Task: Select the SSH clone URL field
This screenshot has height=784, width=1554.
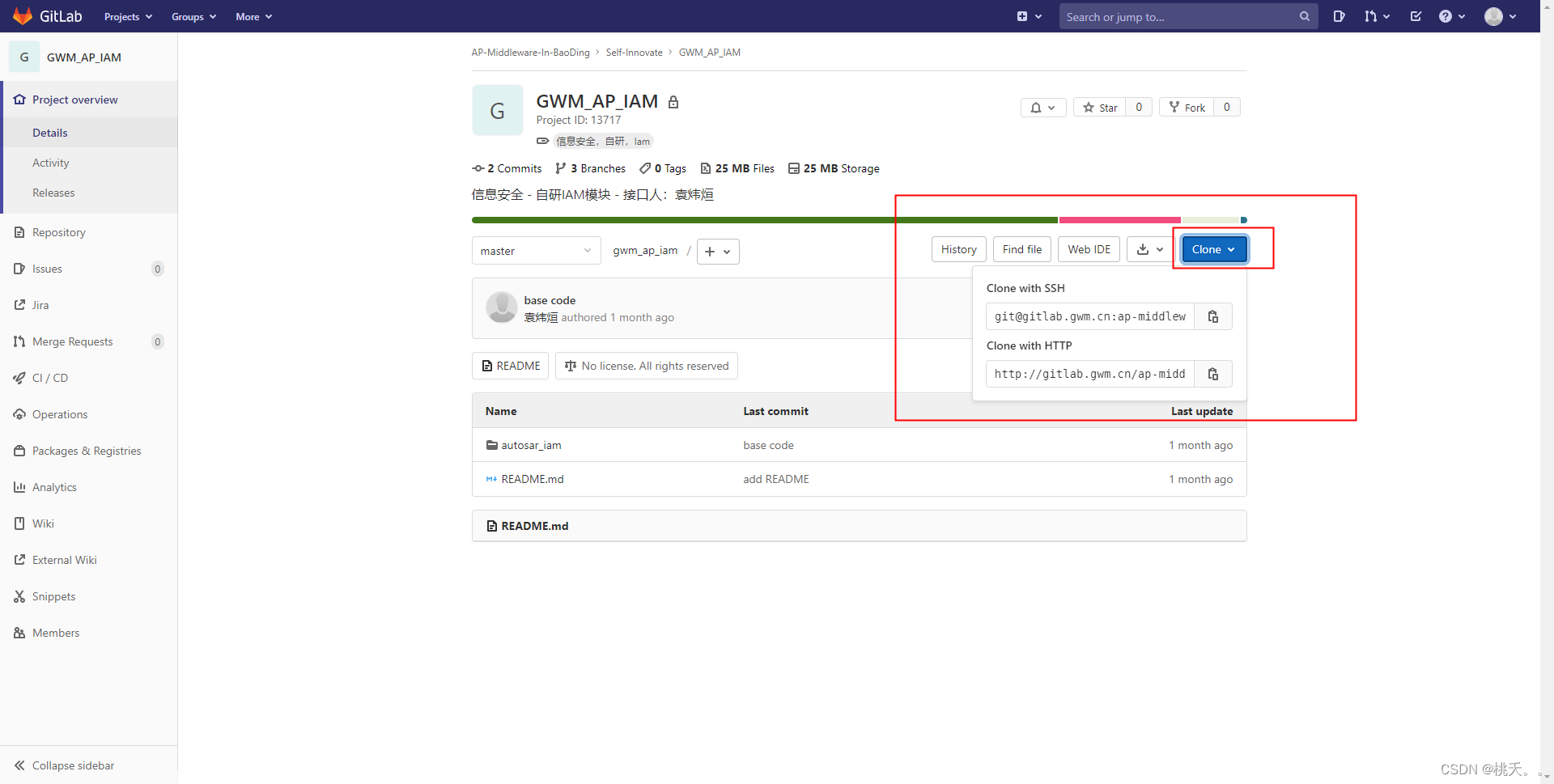Action: click(1090, 316)
